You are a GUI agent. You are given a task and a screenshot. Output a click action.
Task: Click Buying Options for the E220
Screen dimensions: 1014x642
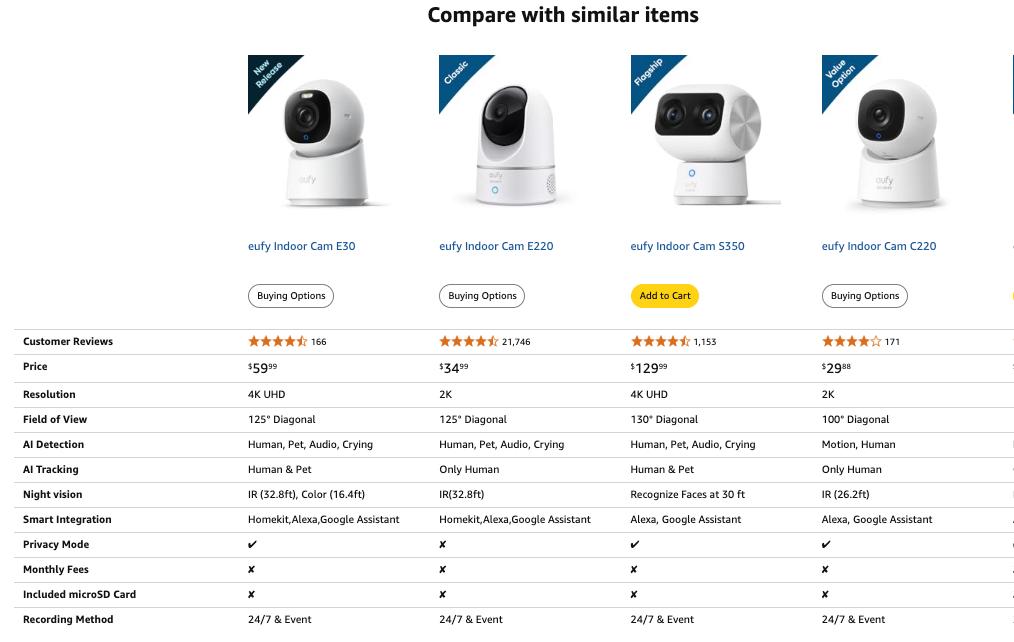point(481,295)
